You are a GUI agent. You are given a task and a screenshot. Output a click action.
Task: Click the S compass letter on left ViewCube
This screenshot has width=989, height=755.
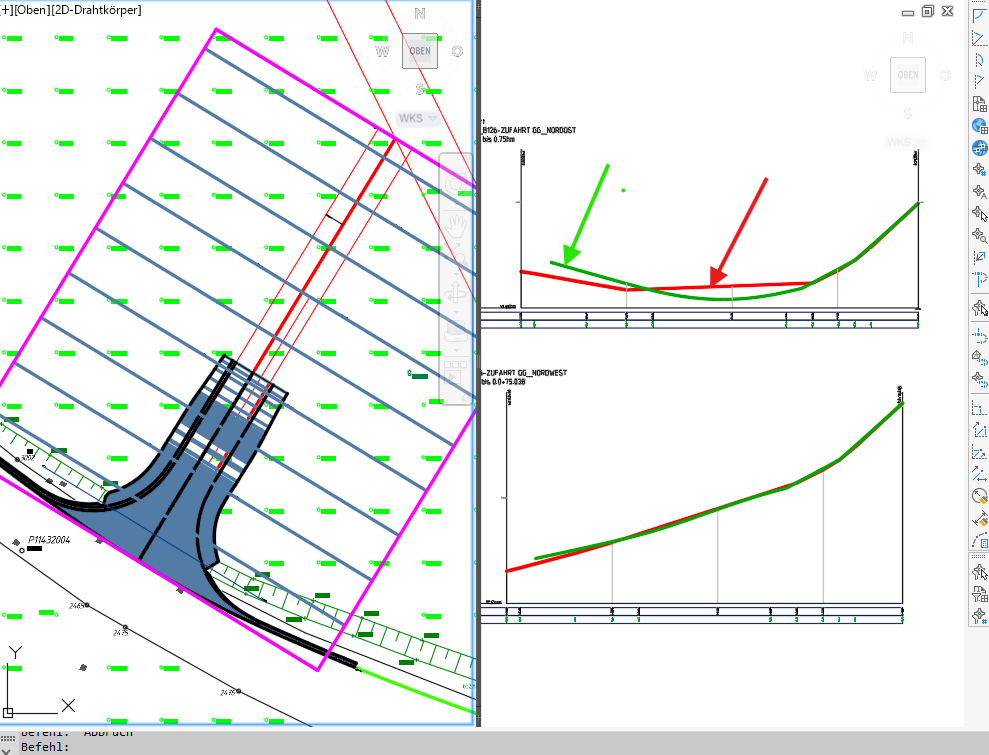click(x=420, y=89)
